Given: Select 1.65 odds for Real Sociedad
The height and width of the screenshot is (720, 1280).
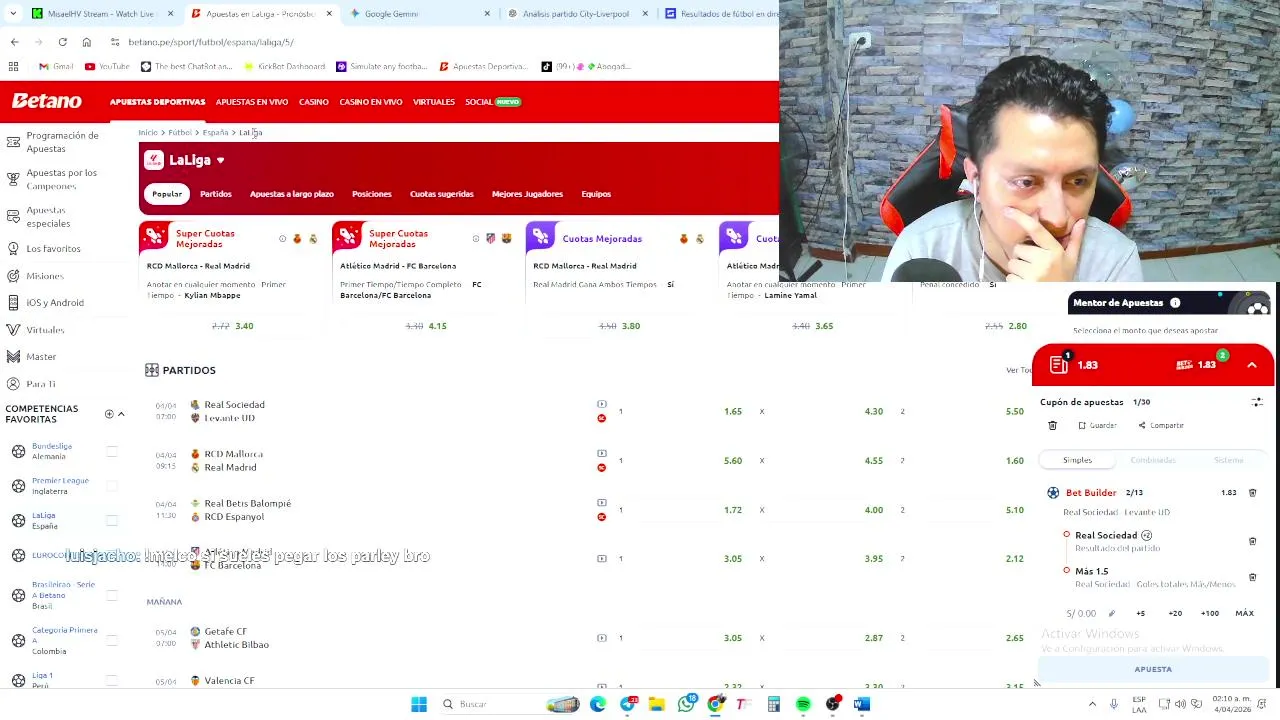Looking at the screenshot, I should coord(733,412).
